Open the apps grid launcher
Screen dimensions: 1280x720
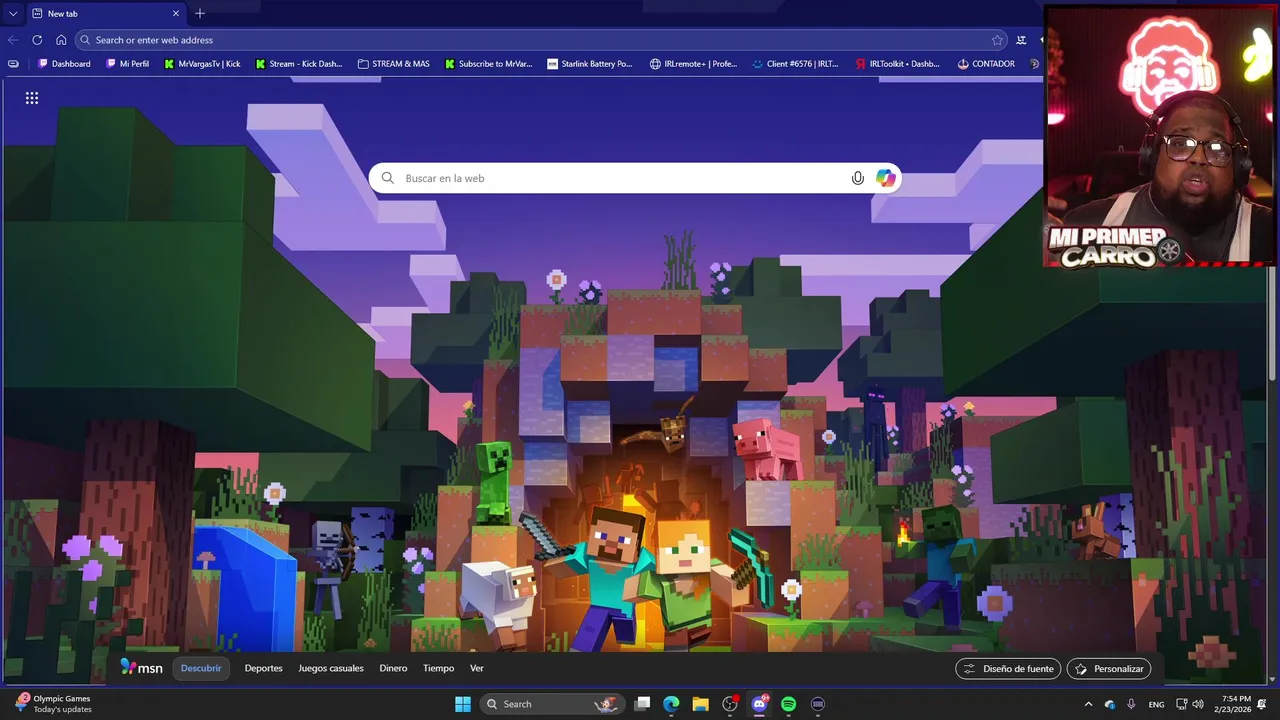(x=32, y=98)
